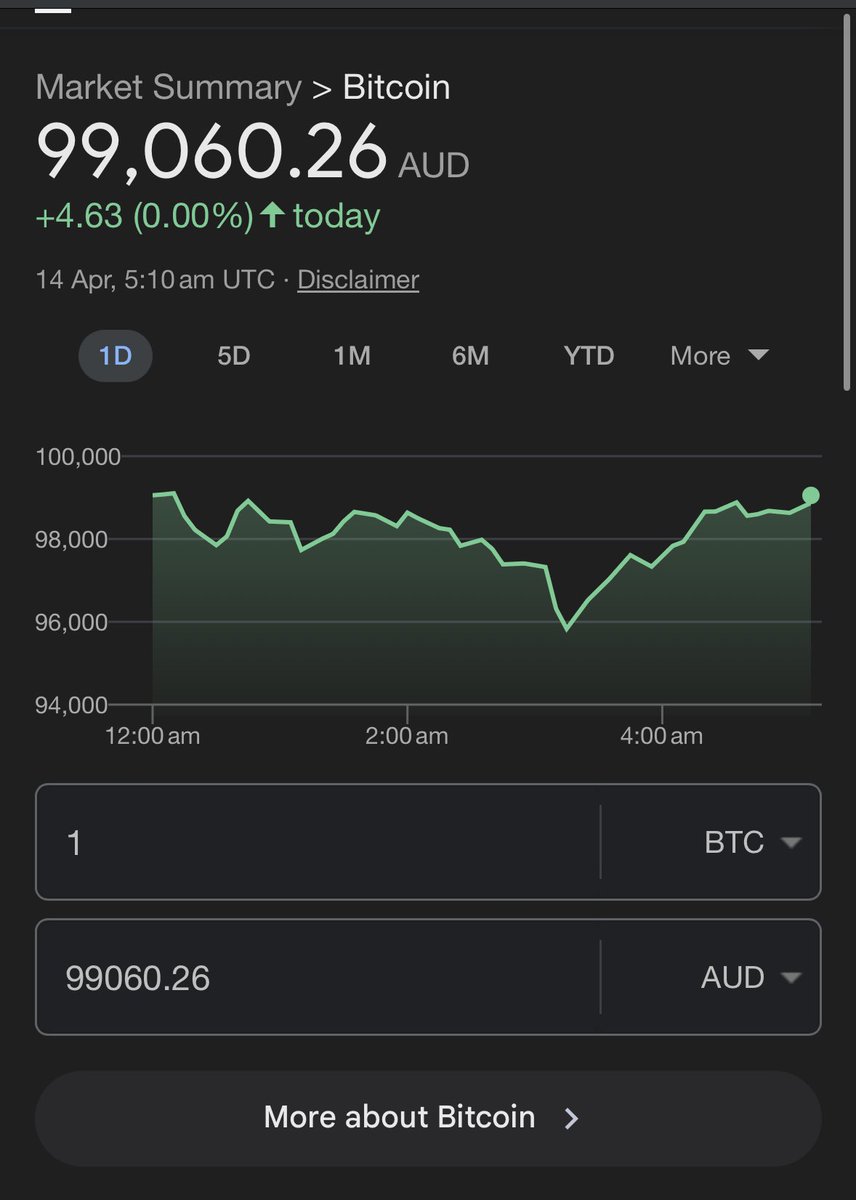Focus the BTC amount input field
This screenshot has height=1200, width=856.
click(318, 842)
